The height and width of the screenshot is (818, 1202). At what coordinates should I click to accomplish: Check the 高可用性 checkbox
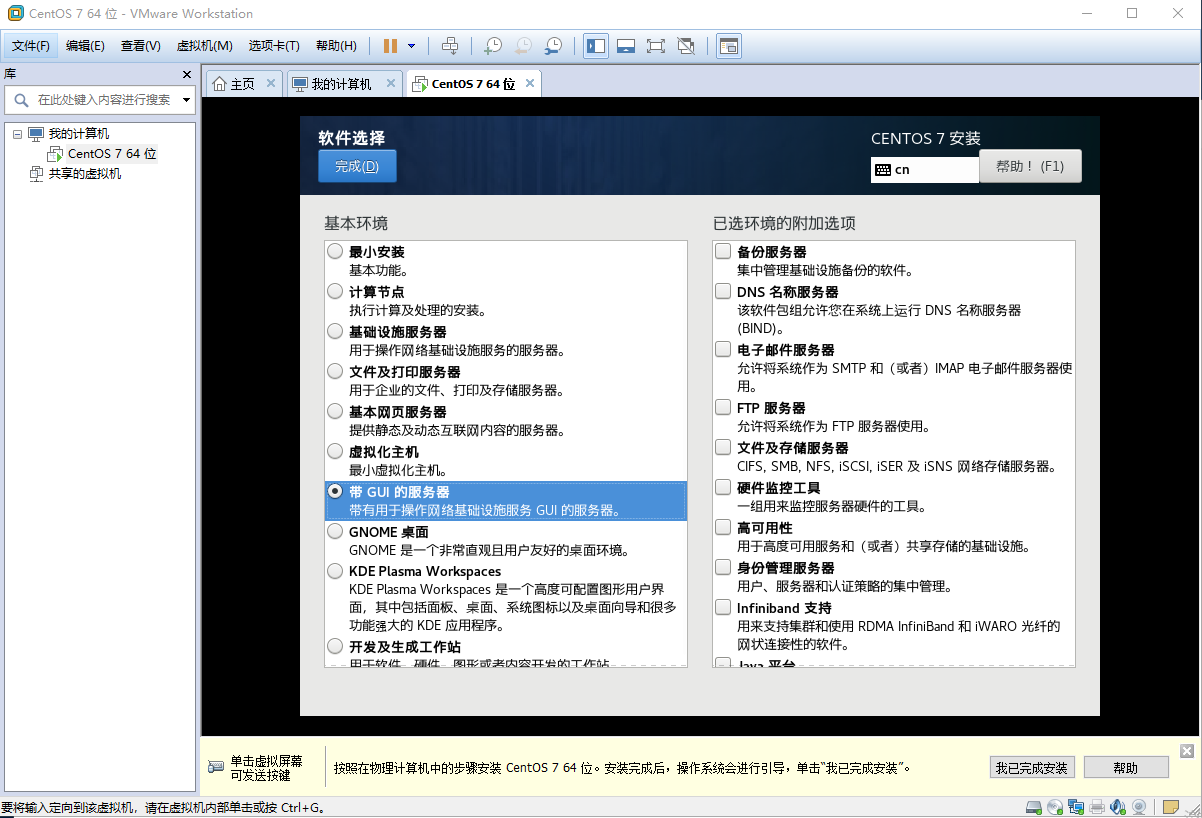[x=723, y=527]
